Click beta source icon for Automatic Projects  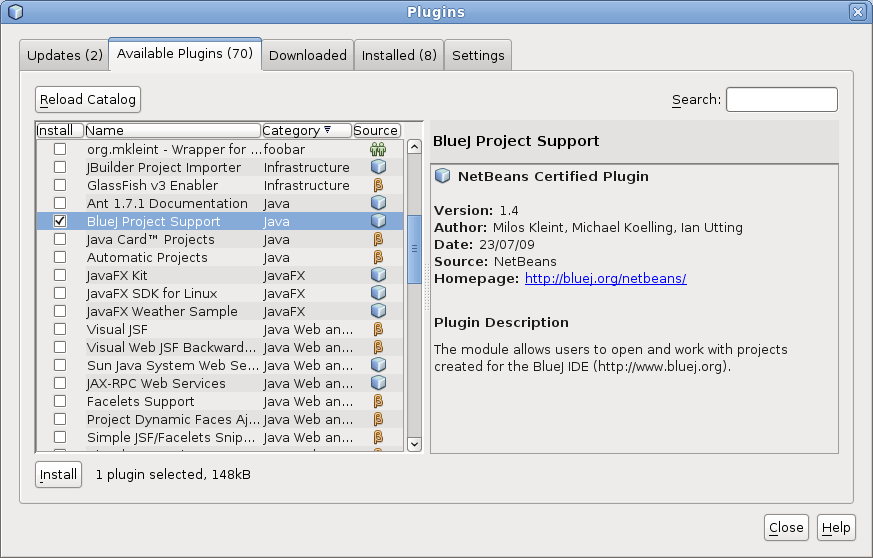[x=379, y=257]
